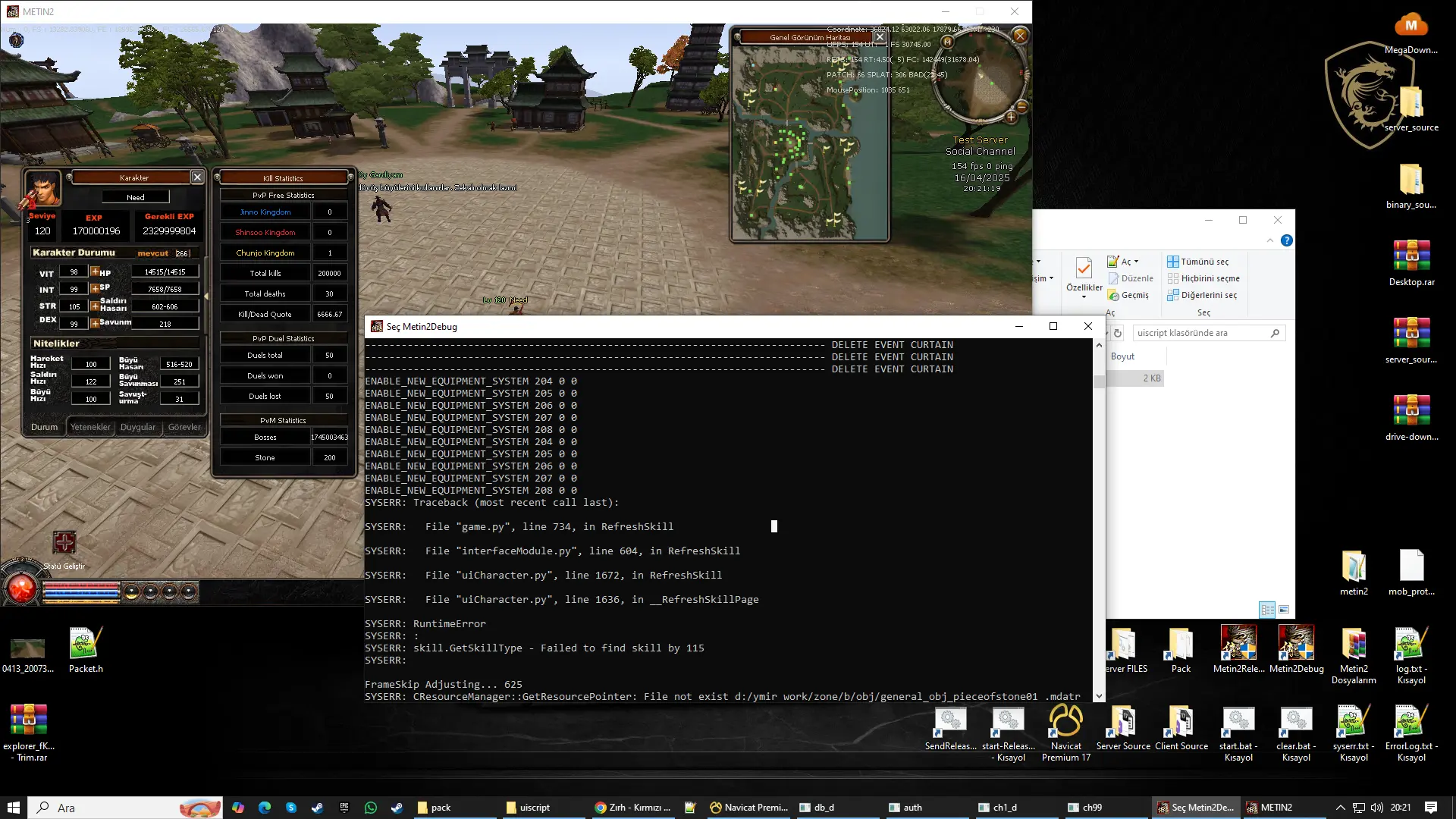
Task: Open Desktop.rar archive
Action: 1410,264
